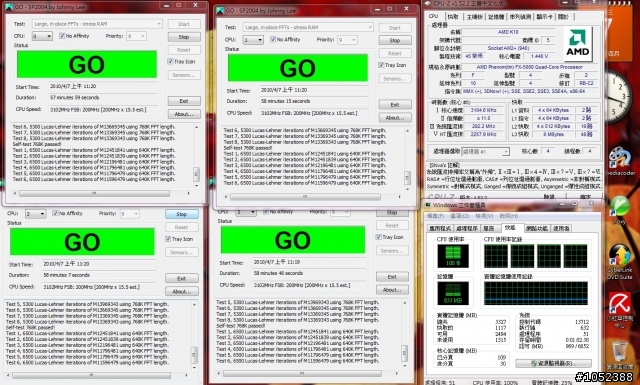Click Stop in the CPU 1 window

tap(395, 40)
